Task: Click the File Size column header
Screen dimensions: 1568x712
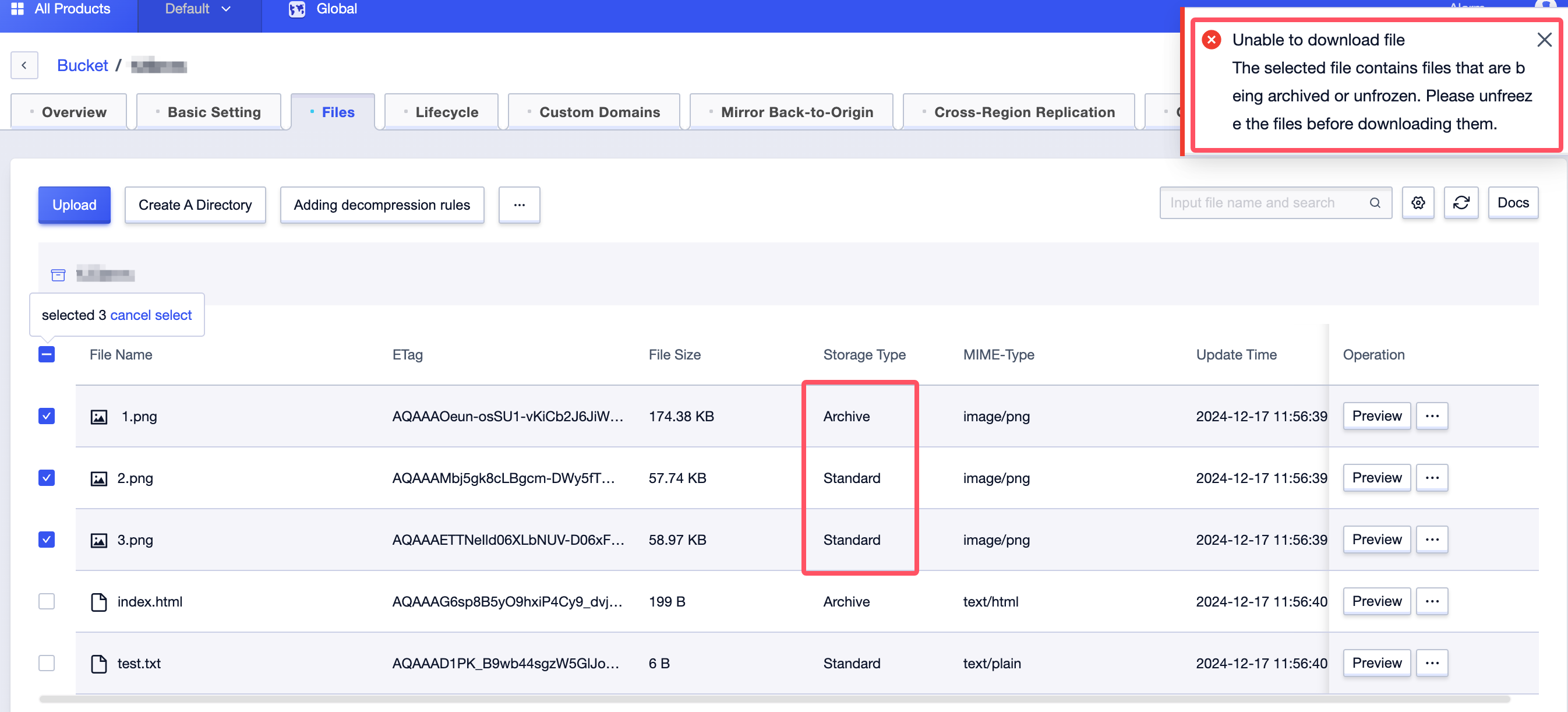Action: [674, 354]
